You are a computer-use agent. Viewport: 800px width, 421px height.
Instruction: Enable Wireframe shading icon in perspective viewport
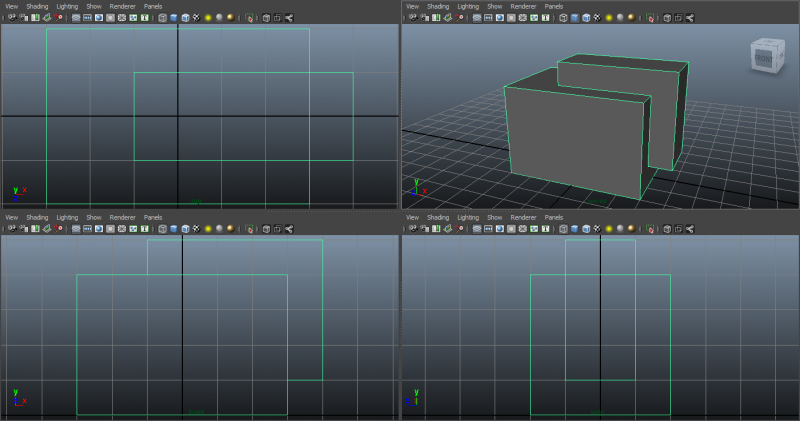562,18
